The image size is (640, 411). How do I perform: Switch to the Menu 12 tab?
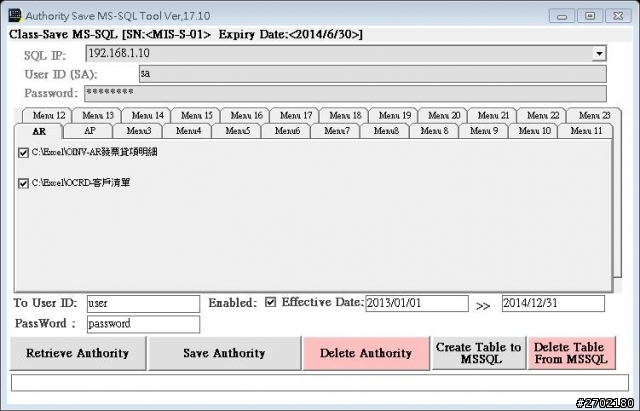(49, 116)
